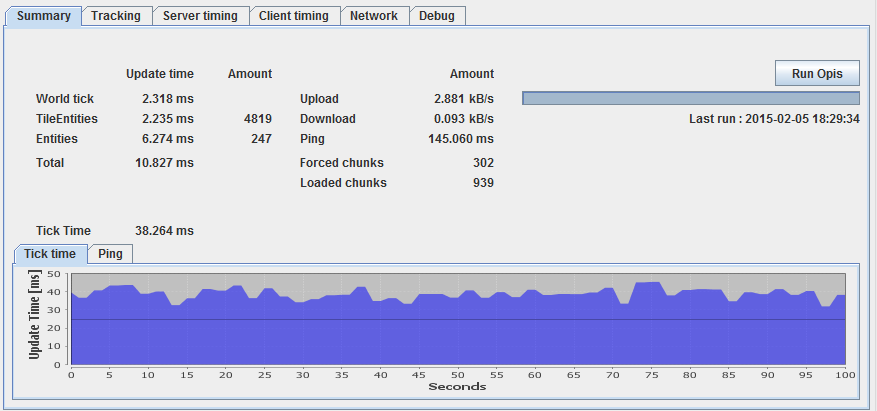Click the Seconds axis label below chart

click(x=457, y=387)
